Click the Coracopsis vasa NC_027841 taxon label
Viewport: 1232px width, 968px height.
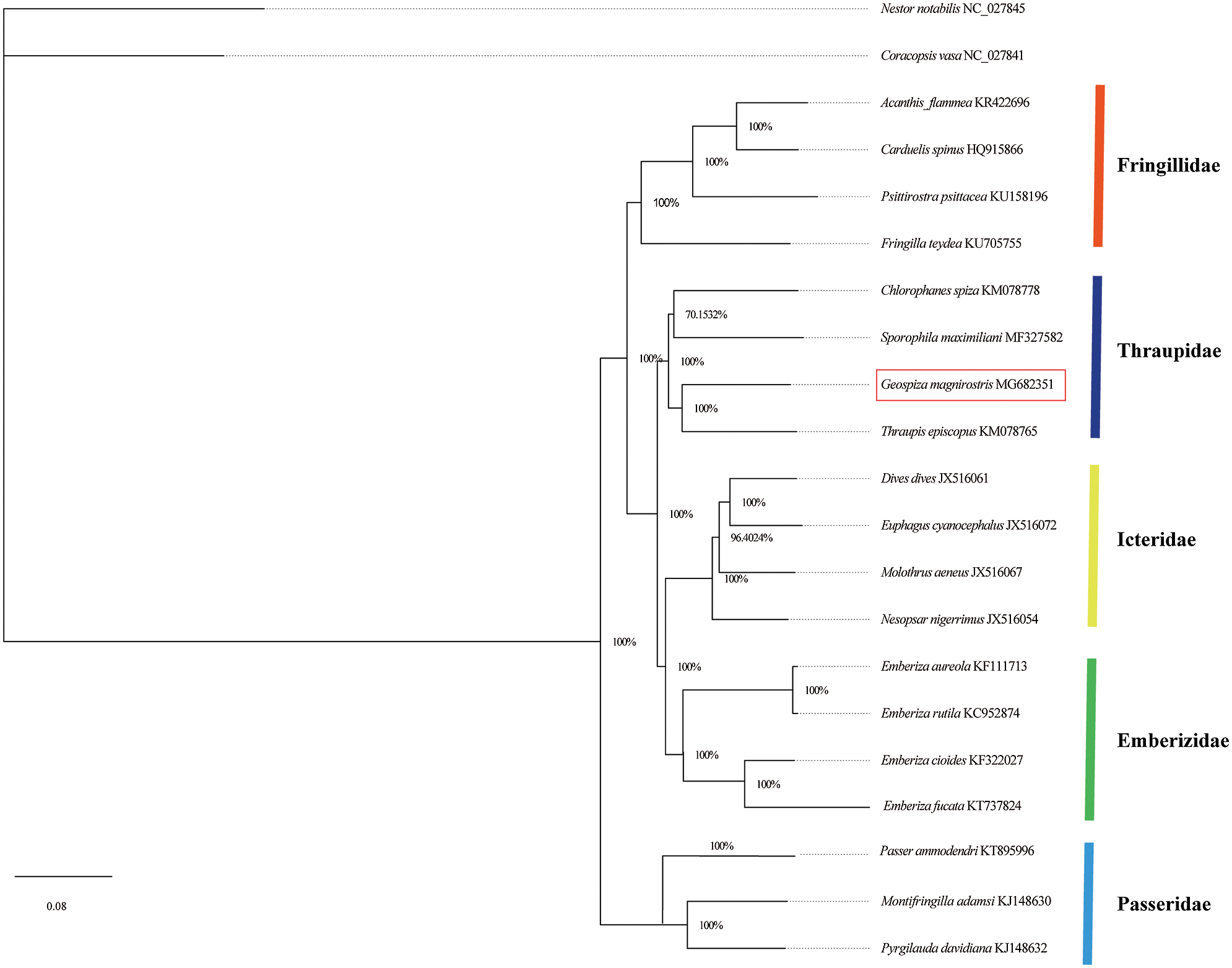pyautogui.click(x=952, y=56)
